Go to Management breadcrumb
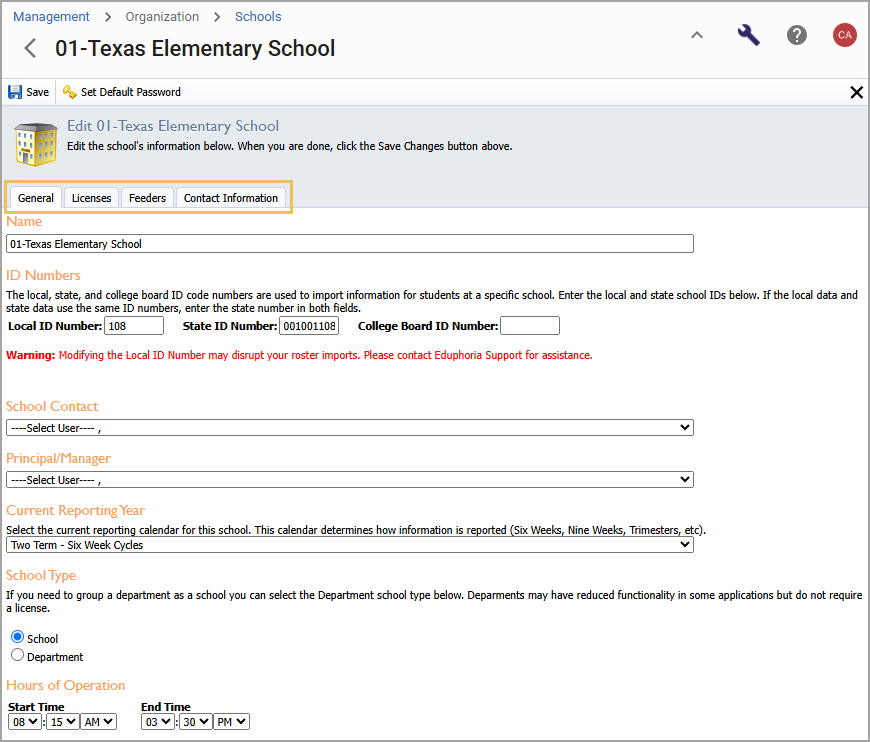This screenshot has width=870, height=742. click(51, 17)
